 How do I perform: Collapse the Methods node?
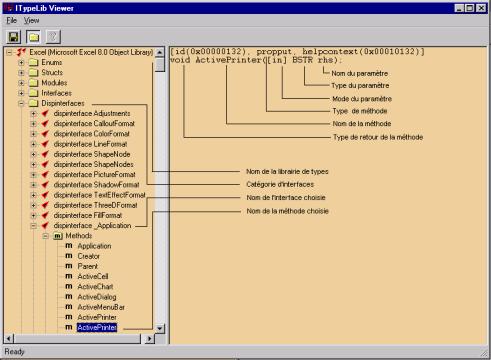tap(46, 236)
